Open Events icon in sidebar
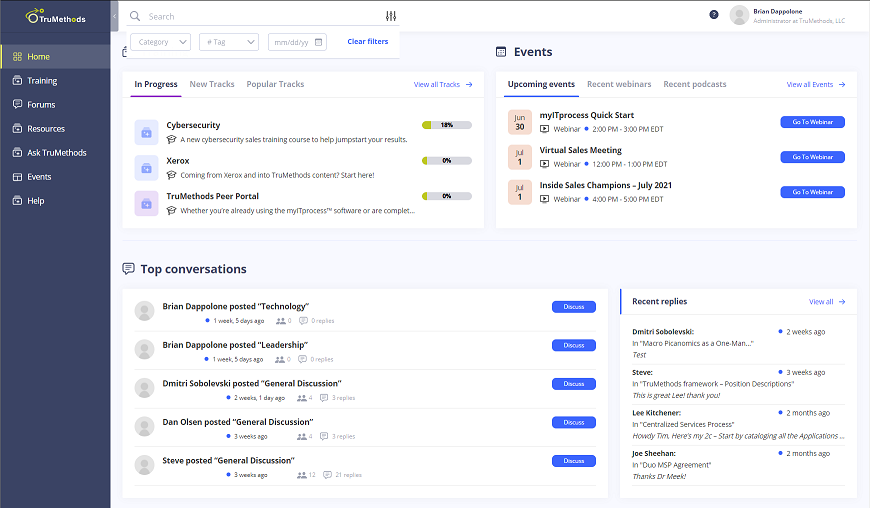This screenshot has width=870, height=508. 17,177
